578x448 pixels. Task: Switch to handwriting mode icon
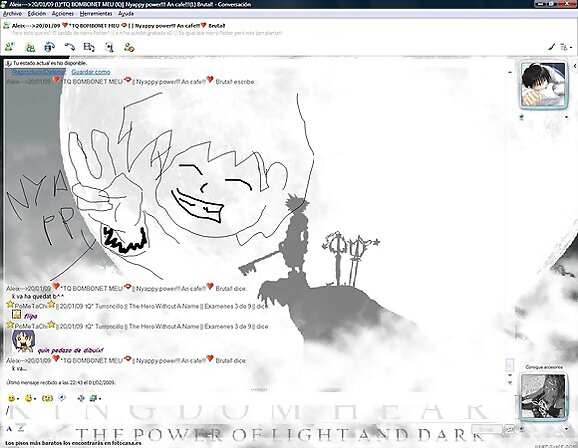(x=21, y=428)
